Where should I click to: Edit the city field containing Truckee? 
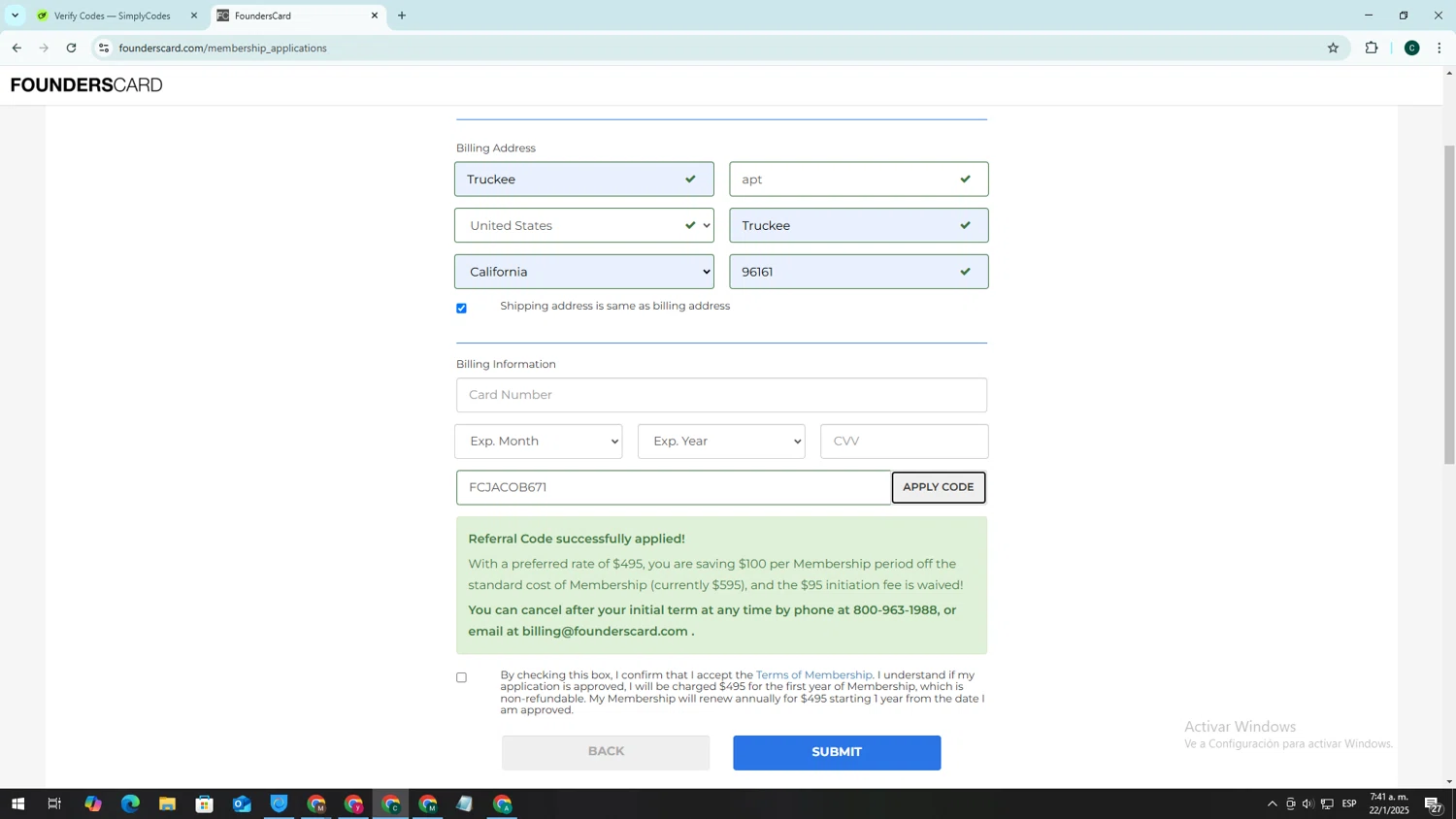coord(859,225)
